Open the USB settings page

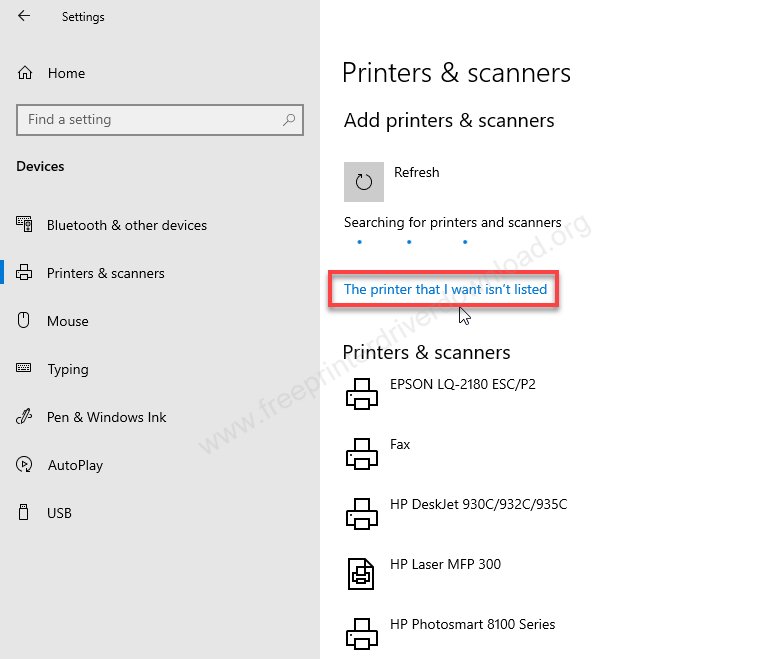[x=59, y=513]
